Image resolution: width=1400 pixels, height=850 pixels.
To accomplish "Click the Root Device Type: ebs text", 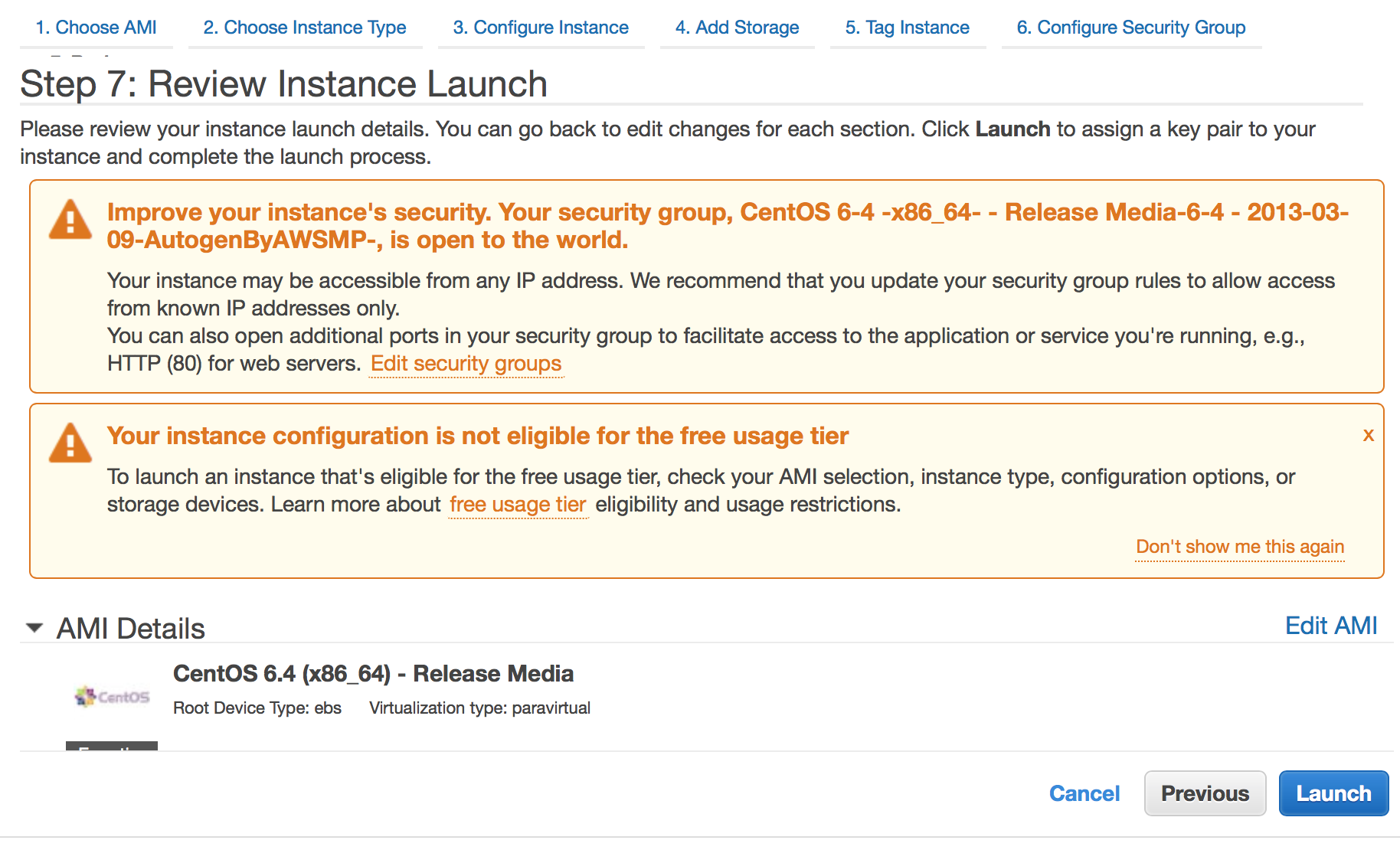I will (257, 708).
